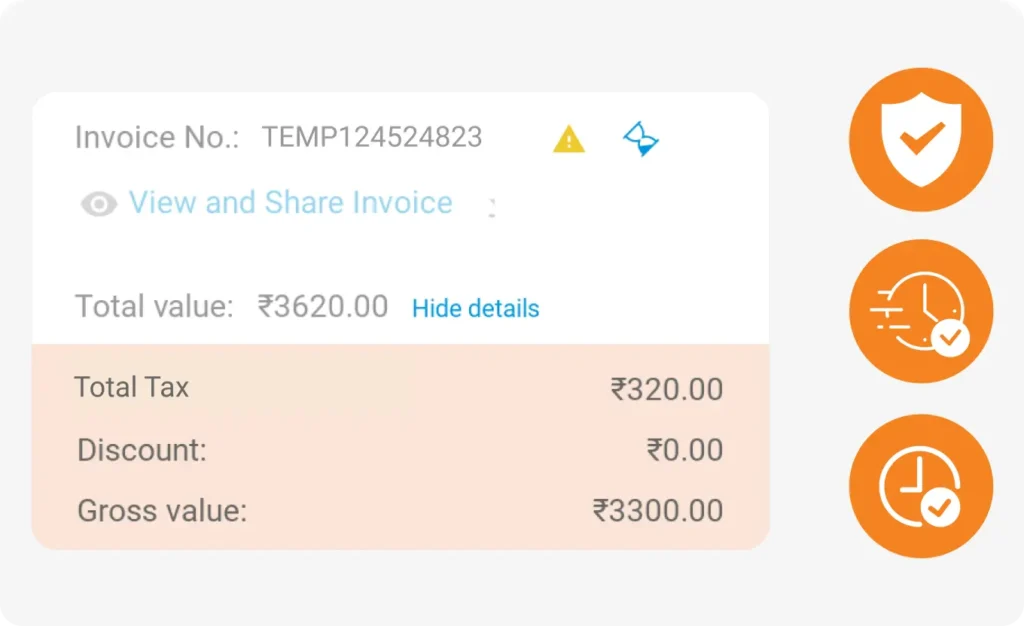This screenshot has width=1024, height=626.
Task: Click the orange fast delivery clock icon
Action: pos(921,311)
